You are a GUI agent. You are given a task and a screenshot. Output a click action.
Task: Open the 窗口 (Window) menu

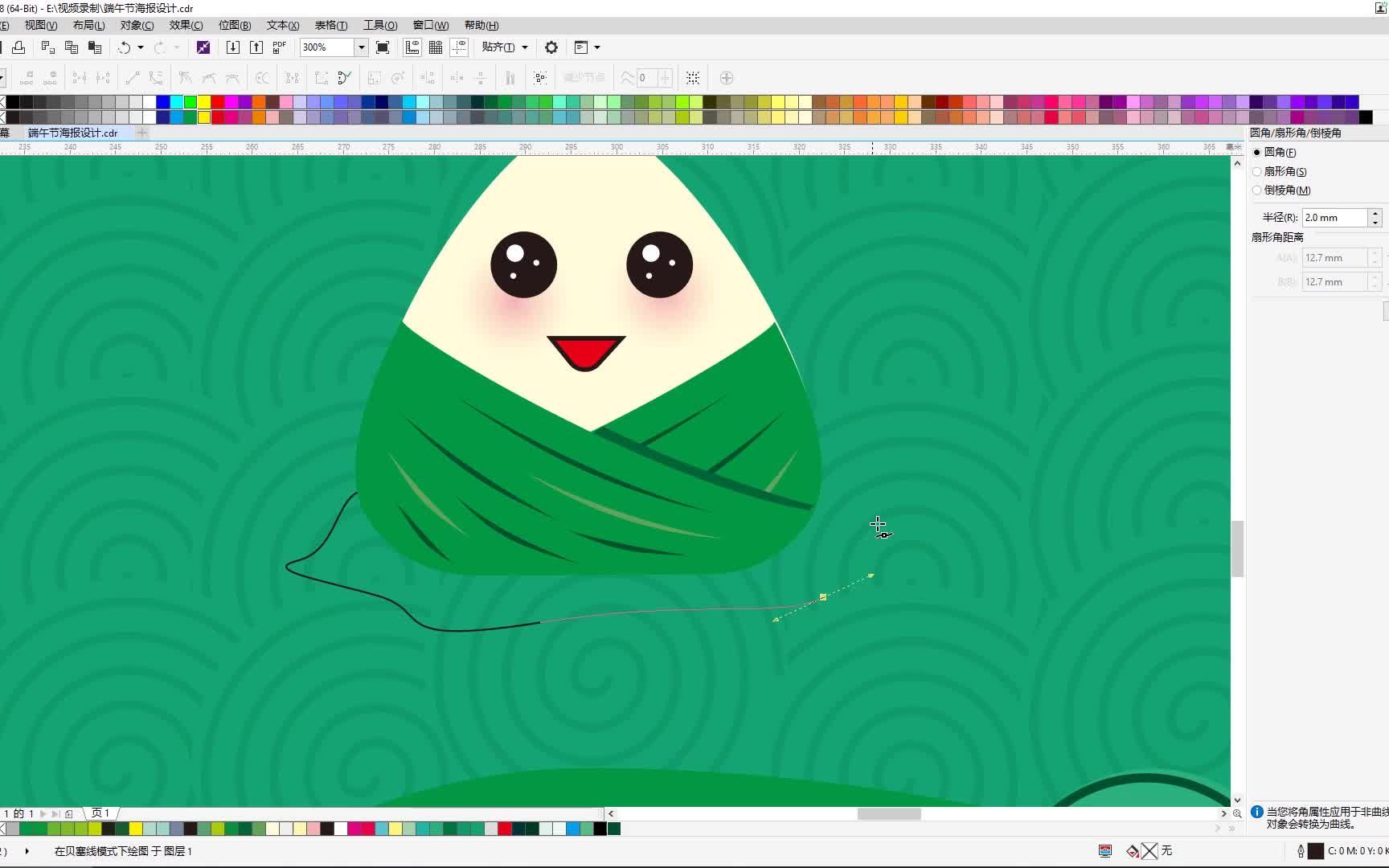coord(431,25)
